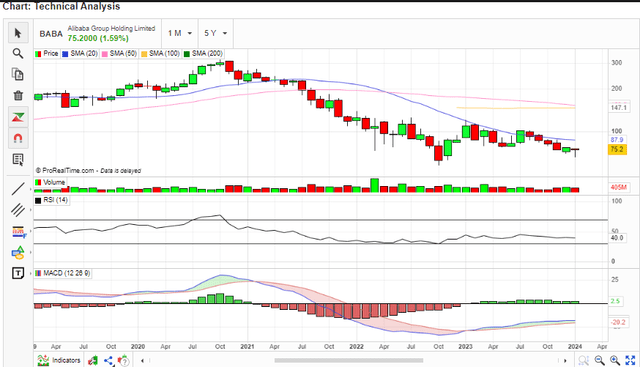The image size is (640, 367).
Task: Click the SMA (100) legend entry
Action: 160,53
